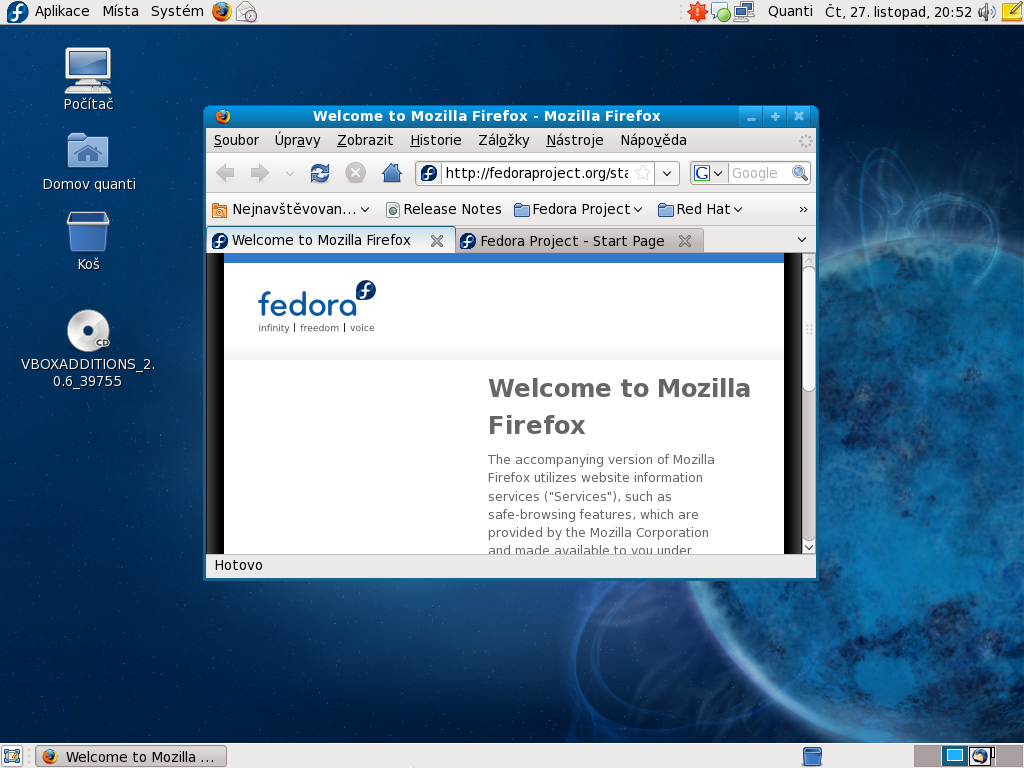Viewport: 1024px width, 768px height.
Task: Open the list all tabs dropdown
Action: [x=802, y=240]
